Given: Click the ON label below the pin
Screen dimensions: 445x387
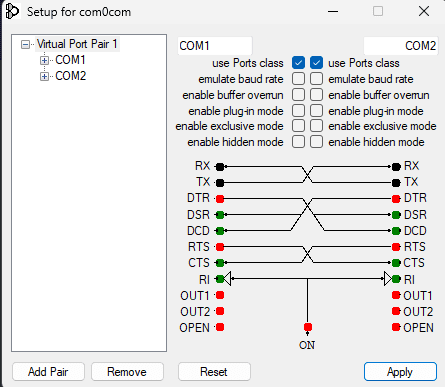Looking at the screenshot, I should [x=307, y=345].
